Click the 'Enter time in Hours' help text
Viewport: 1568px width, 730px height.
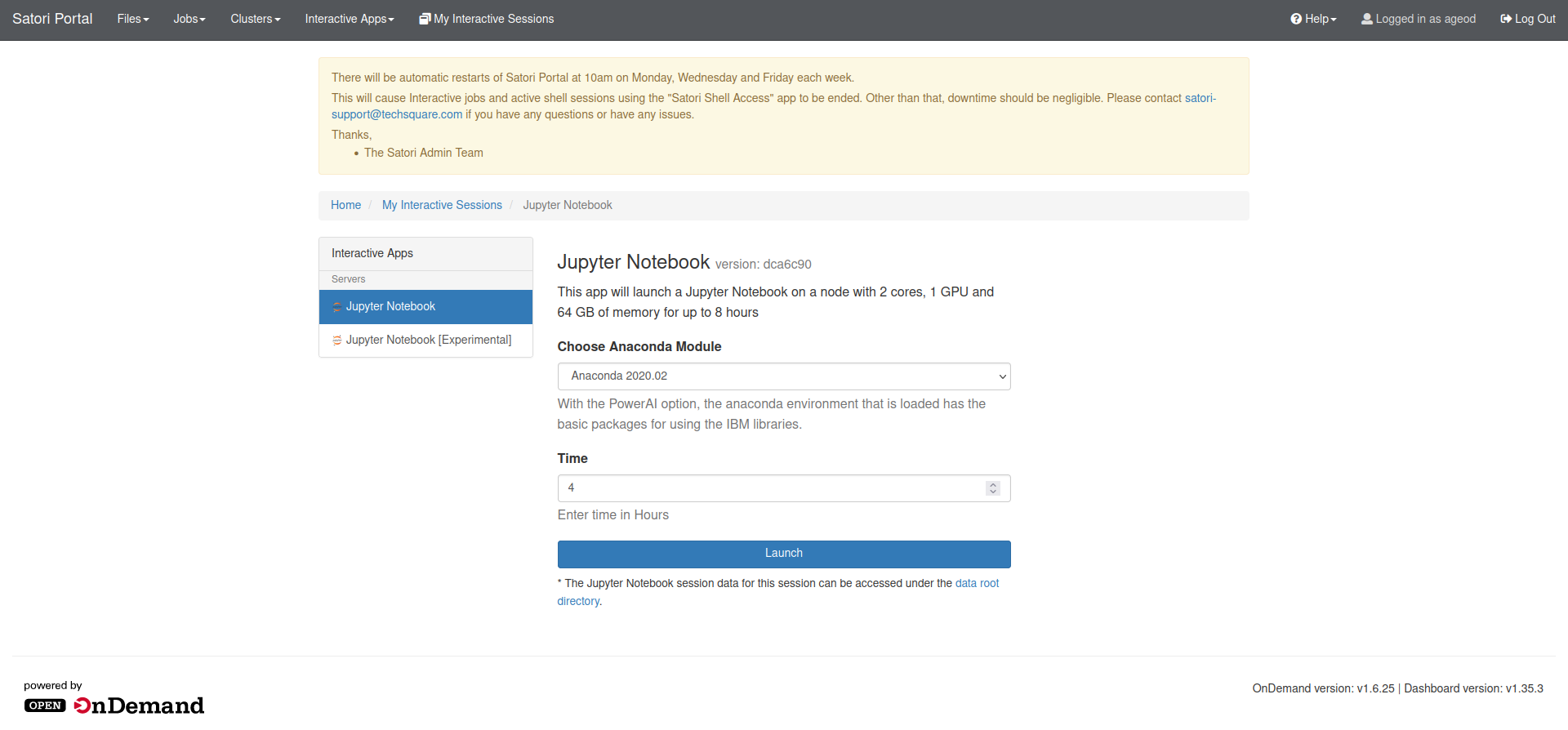pyautogui.click(x=613, y=515)
